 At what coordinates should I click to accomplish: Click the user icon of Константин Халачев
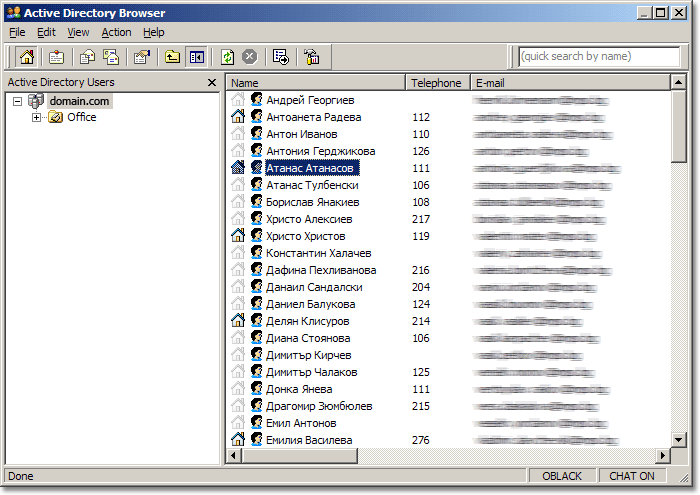click(x=256, y=252)
